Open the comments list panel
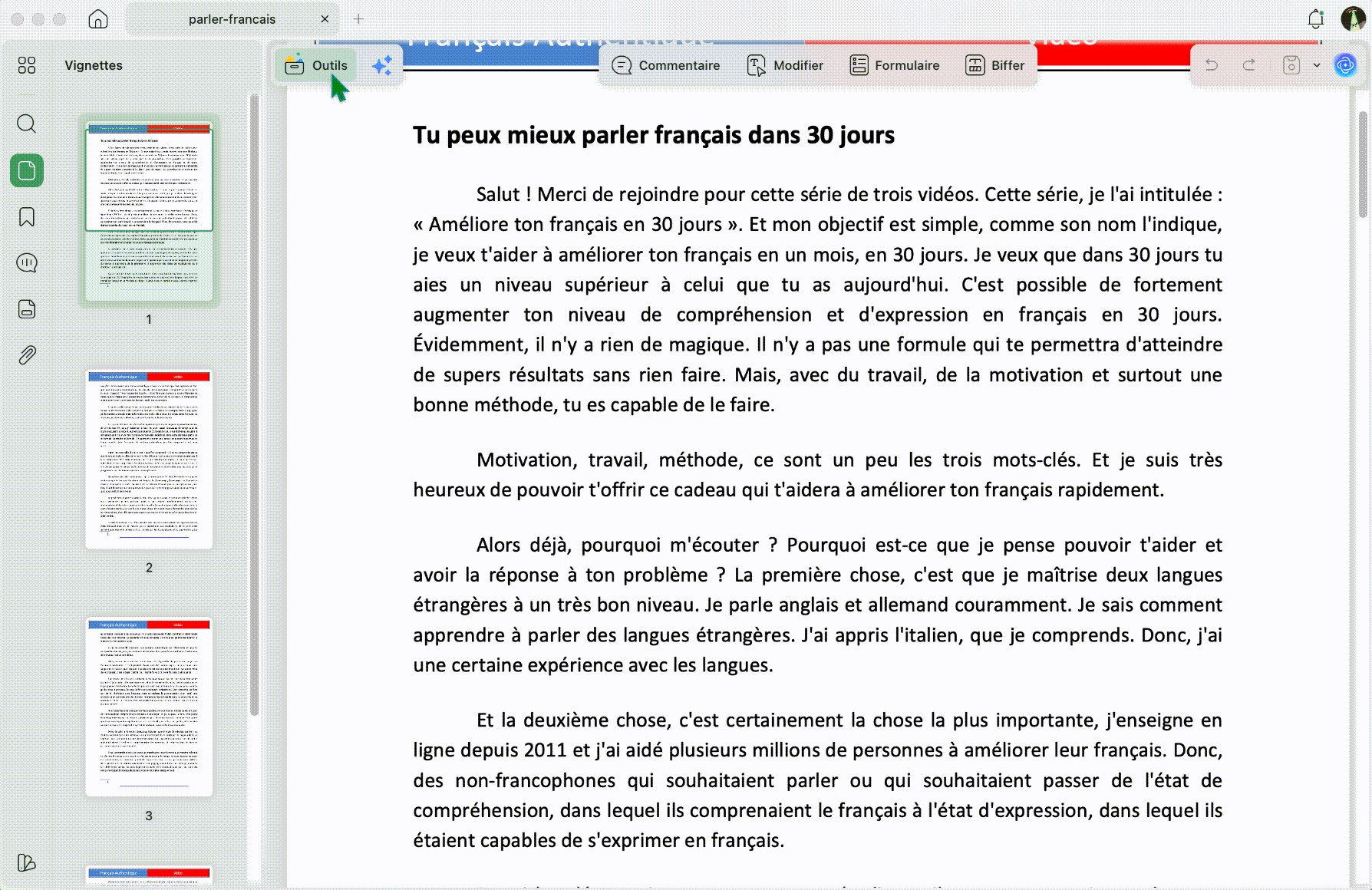The width and height of the screenshot is (1372, 890). [x=27, y=263]
